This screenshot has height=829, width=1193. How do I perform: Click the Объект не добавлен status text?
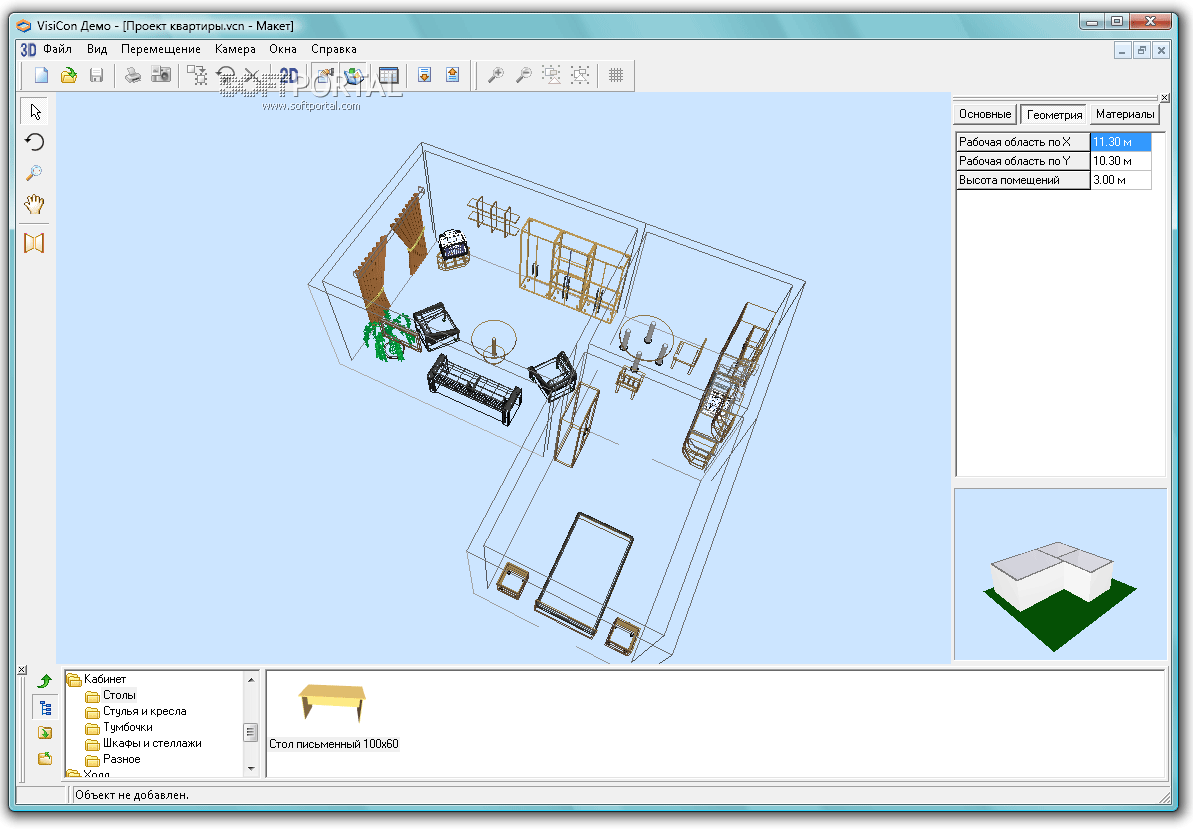[132, 795]
